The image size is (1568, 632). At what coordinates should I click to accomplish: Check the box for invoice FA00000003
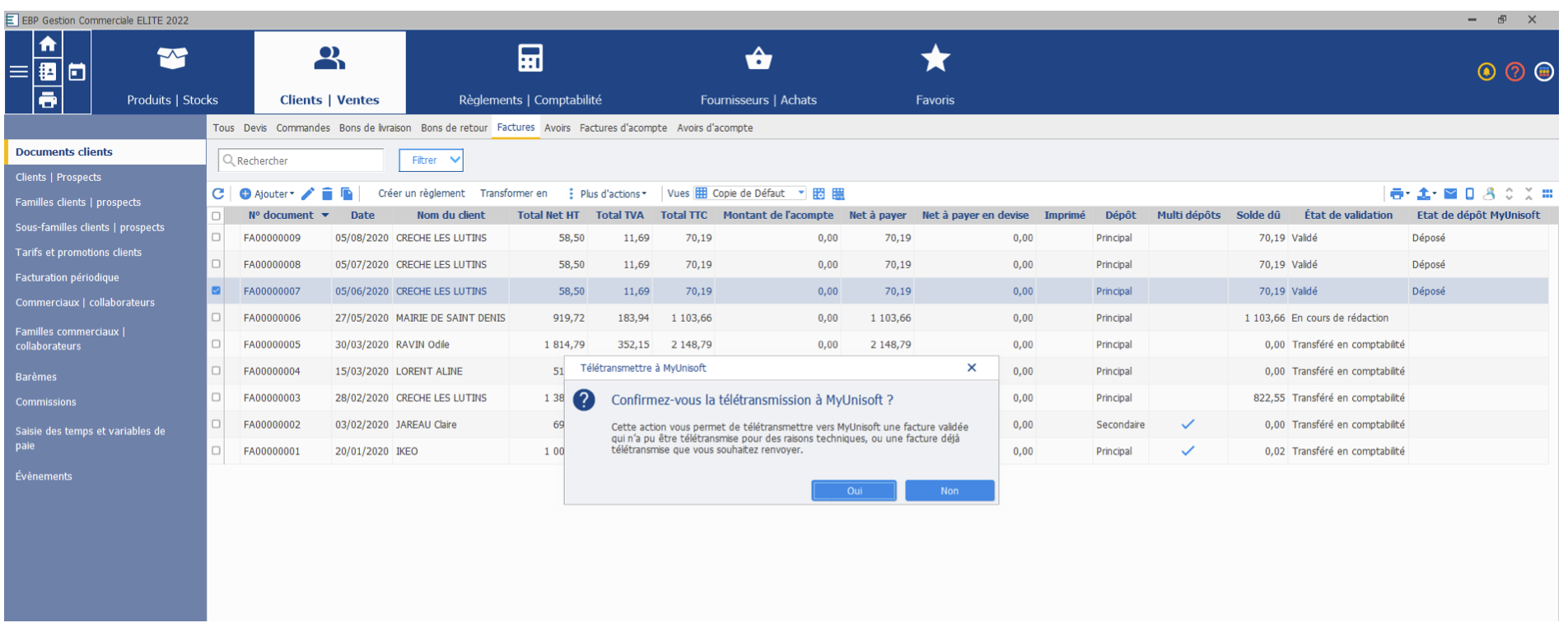(217, 397)
